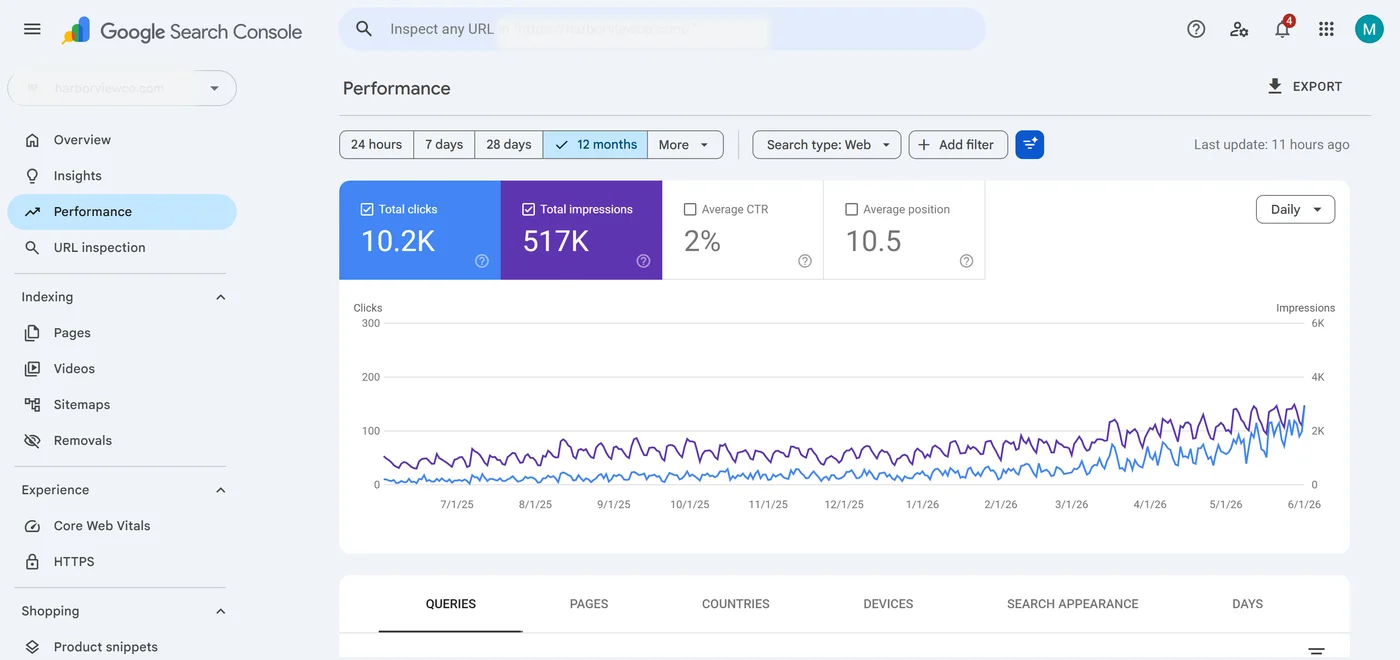Click the Overview home icon

[x=33, y=140]
